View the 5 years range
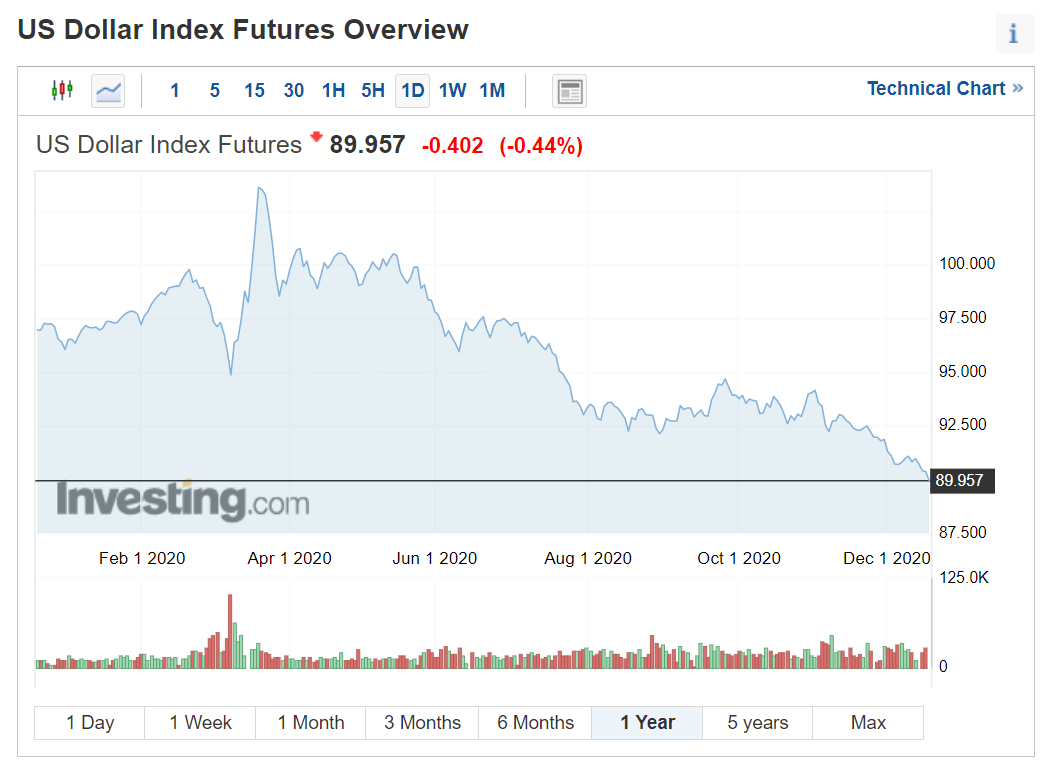 757,723
